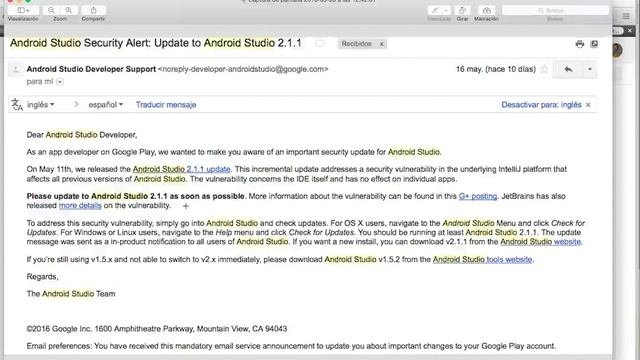Open the Compartir share button
Screen dimensions: 640x360
click(x=93, y=10)
